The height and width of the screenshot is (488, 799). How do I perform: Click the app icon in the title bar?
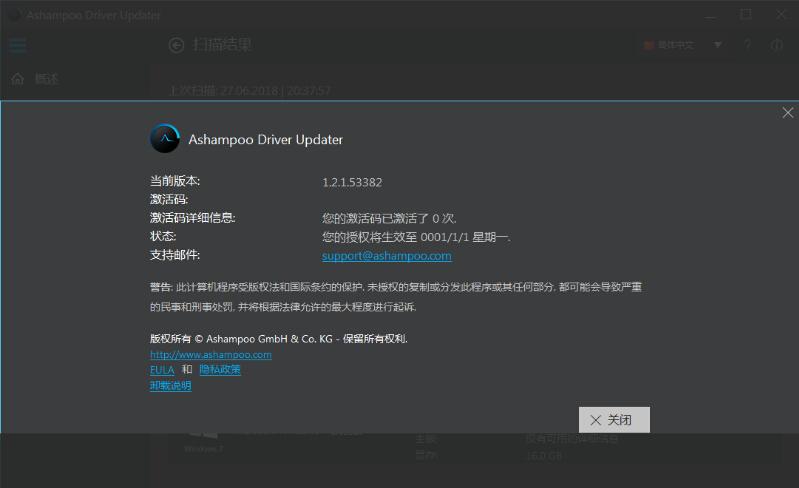[14, 14]
